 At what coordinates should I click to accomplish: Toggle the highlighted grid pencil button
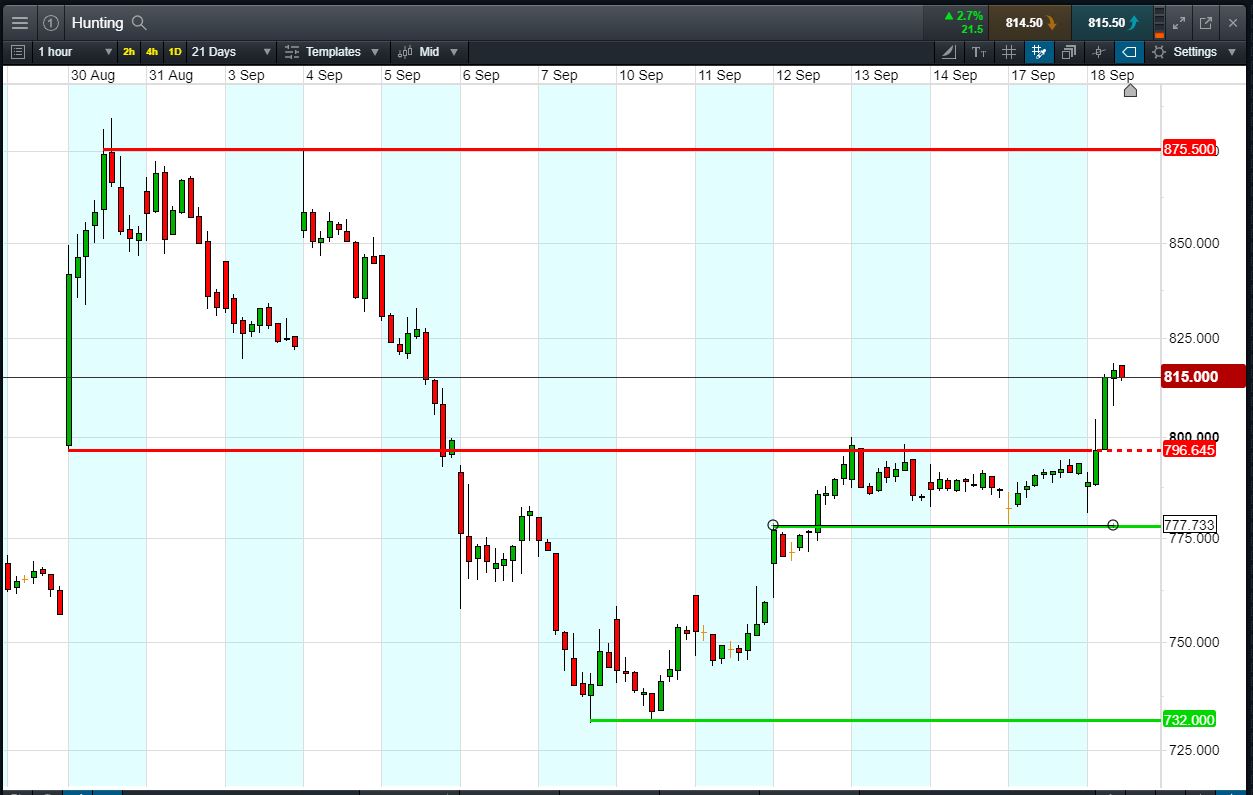tap(1039, 52)
